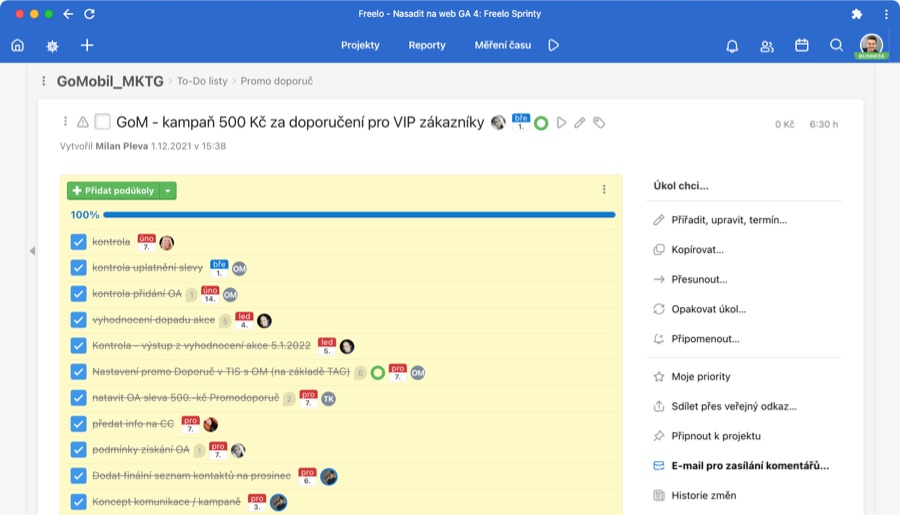Go back with the back arrow
Viewport: 900px width, 515px height.
click(x=68, y=14)
